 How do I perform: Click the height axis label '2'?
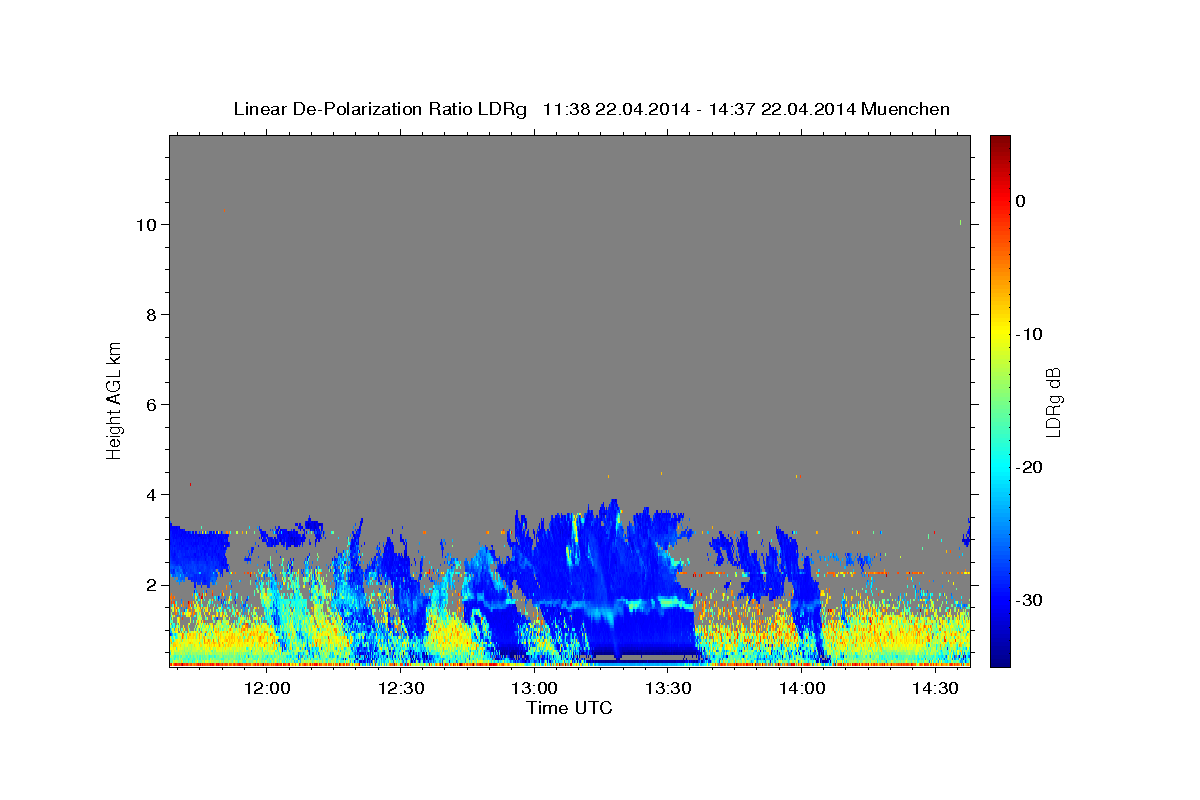pyautogui.click(x=152, y=585)
